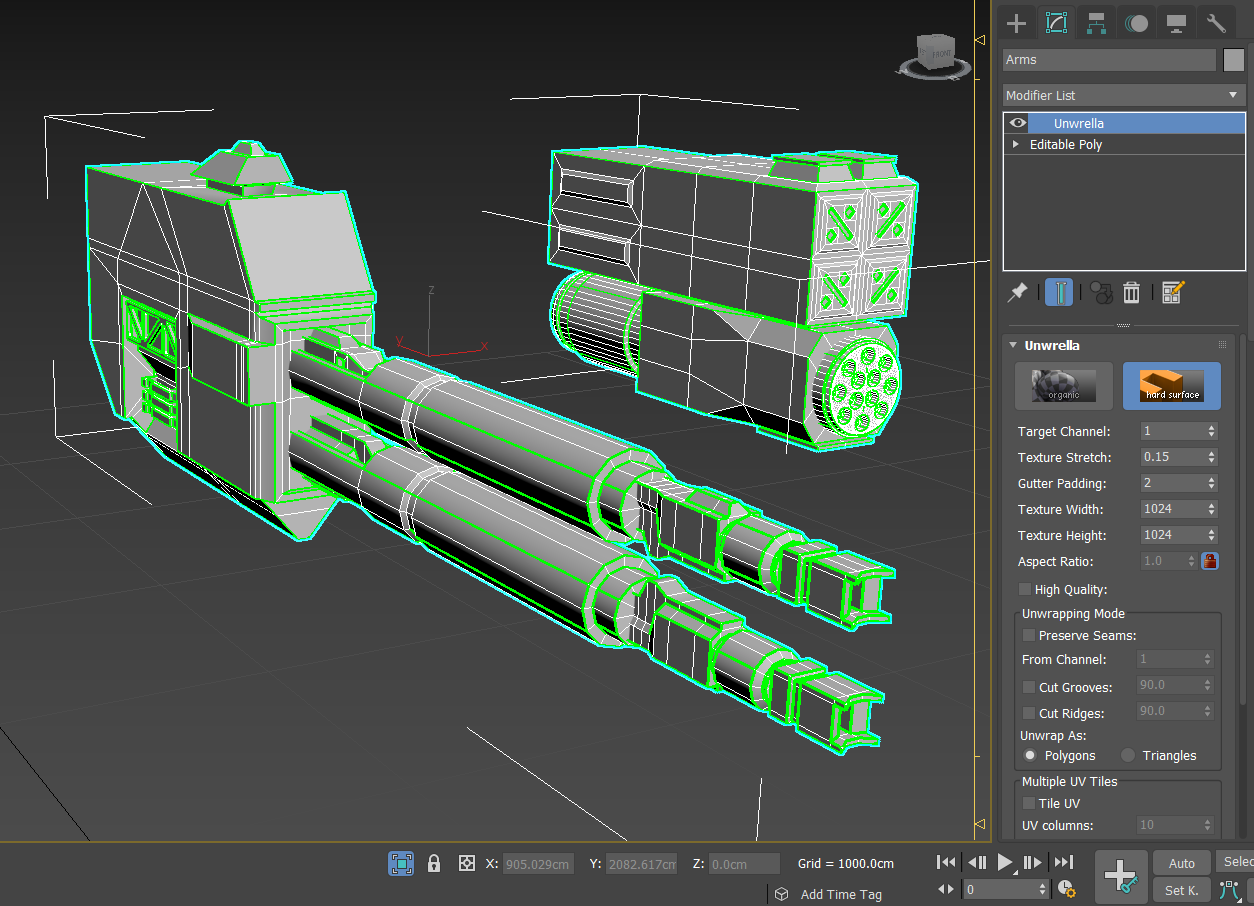Open the Utilities wrench panel

pos(1216,23)
